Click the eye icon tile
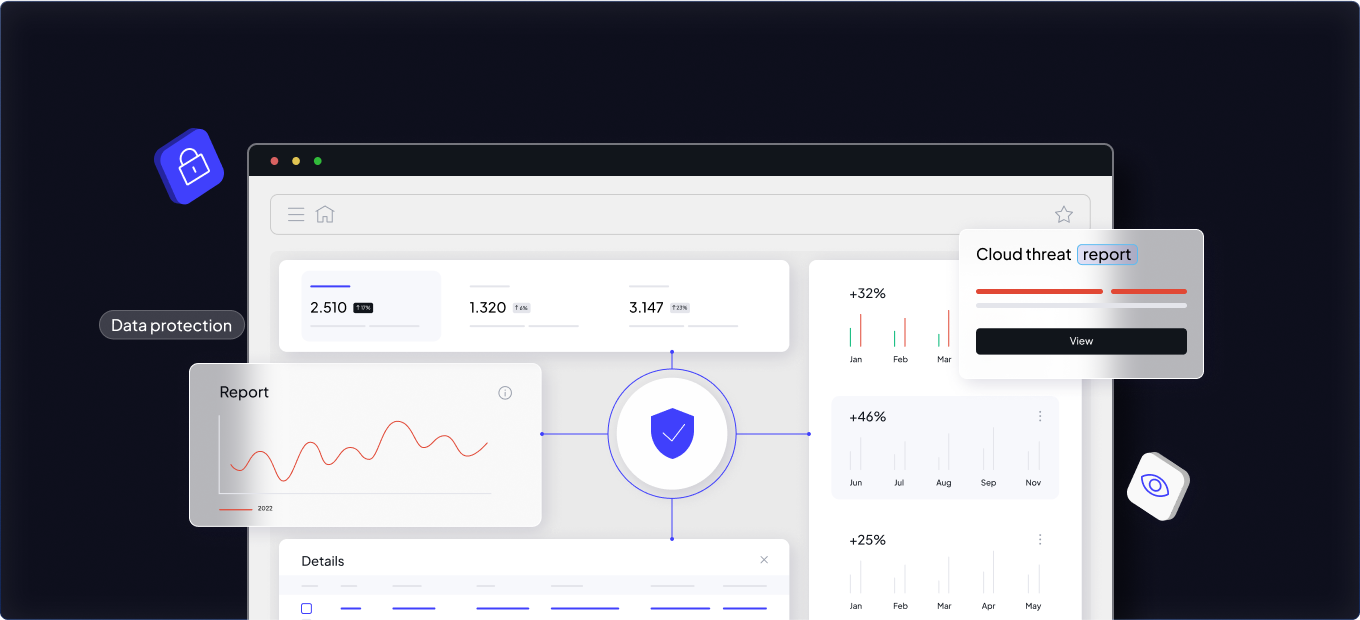Image resolution: width=1360 pixels, height=620 pixels. click(x=1157, y=486)
